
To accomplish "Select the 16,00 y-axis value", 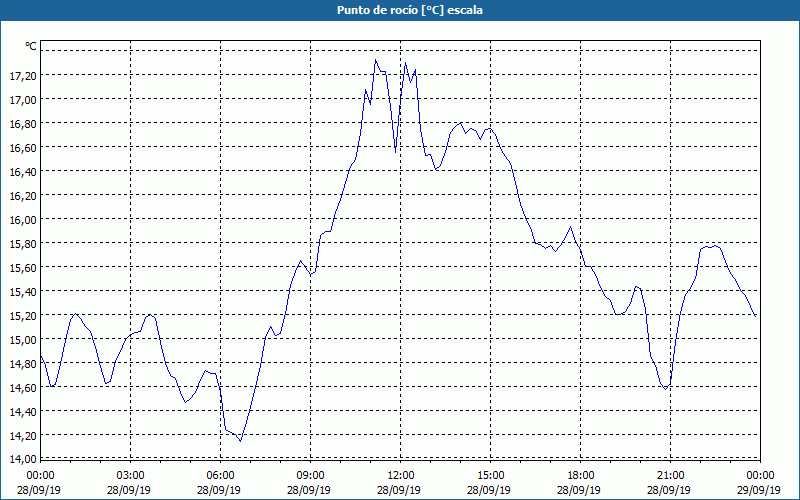I will point(23,219).
